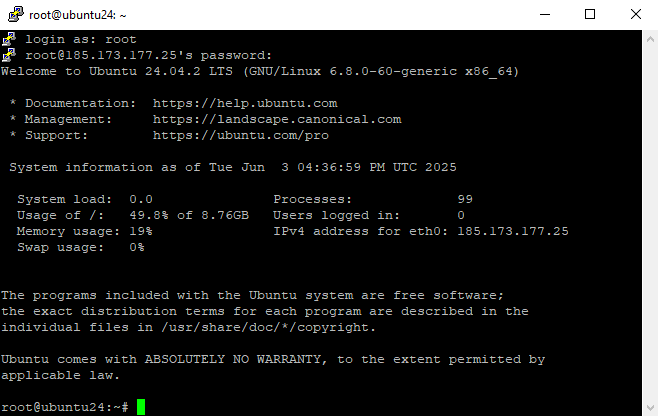Screen dimensions: 658x416
Task: Click the scrollbar up arrow
Action: click(650, 39)
